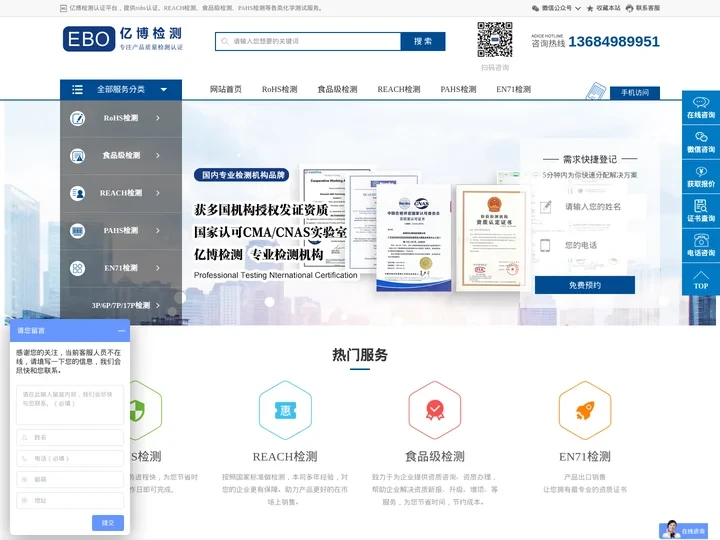Click the customer service avatar at bottom right
The image size is (720, 540).
672,529
